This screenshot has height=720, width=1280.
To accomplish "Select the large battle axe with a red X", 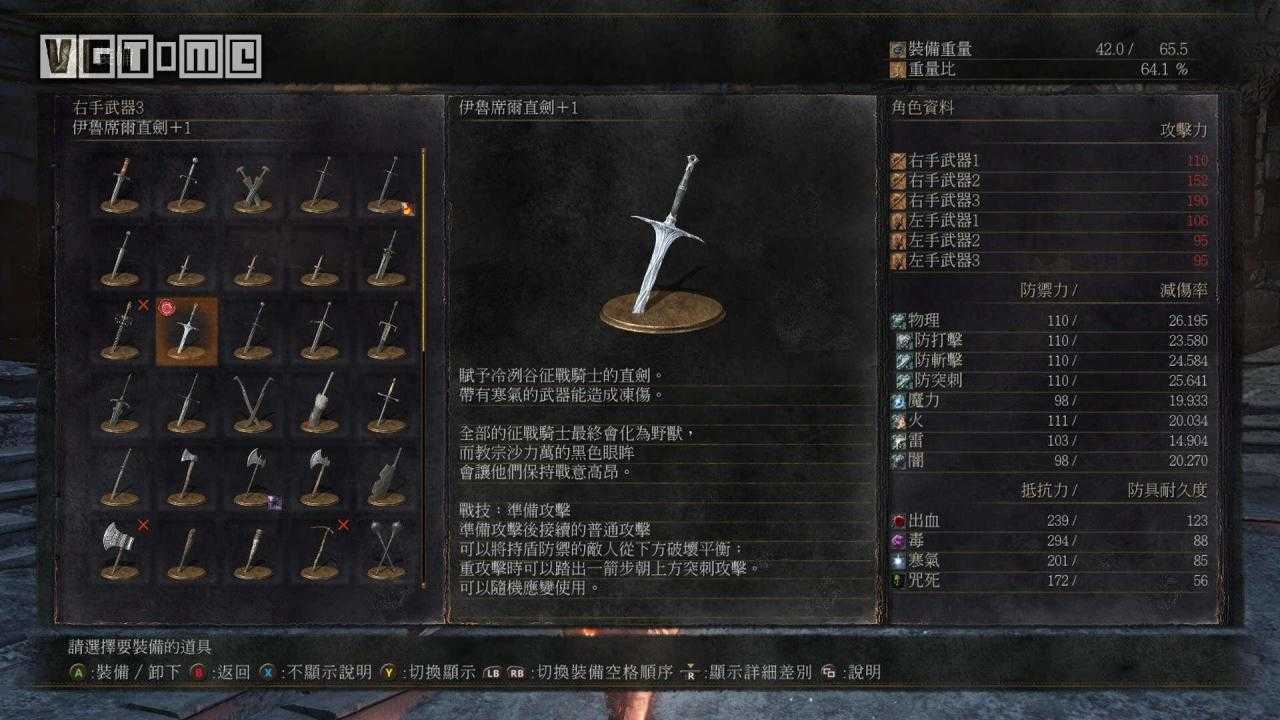I will (x=120, y=549).
